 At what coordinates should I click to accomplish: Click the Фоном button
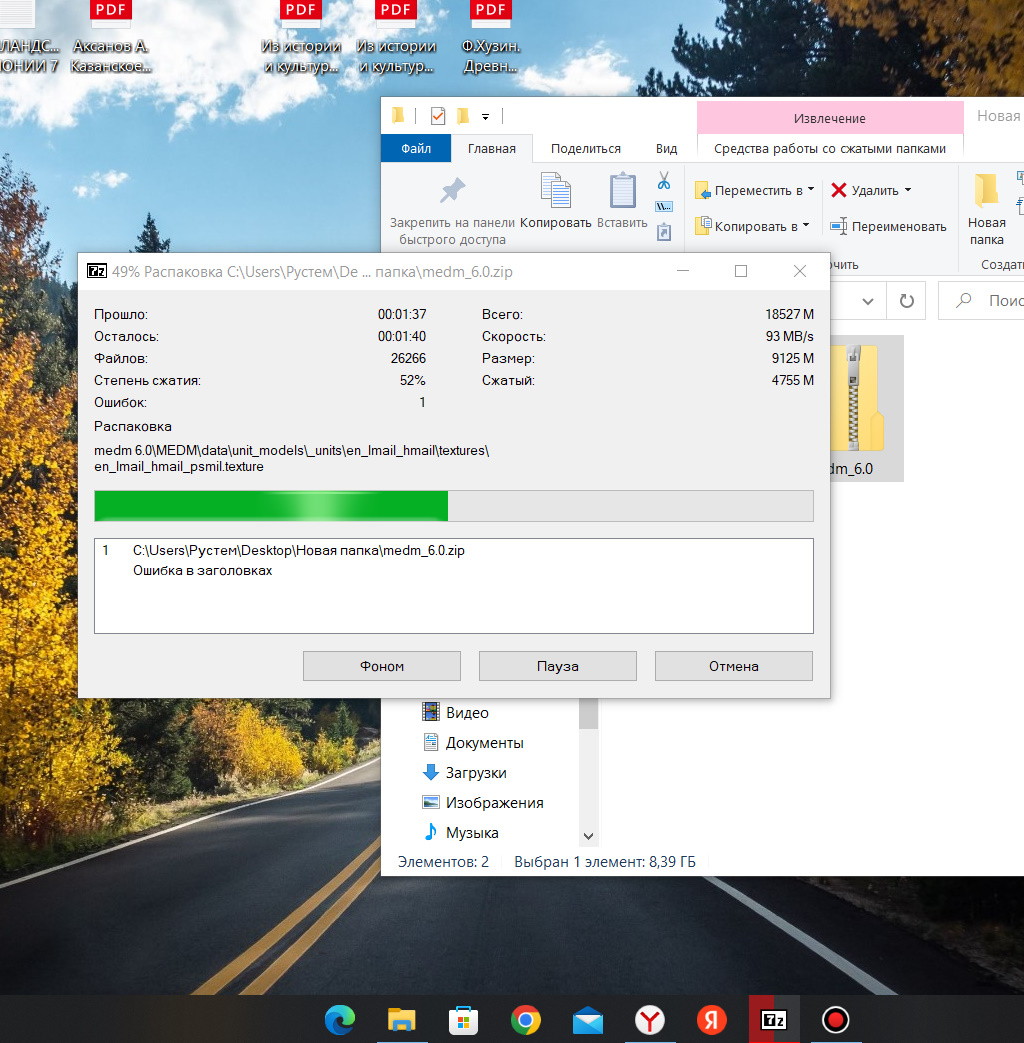381,666
